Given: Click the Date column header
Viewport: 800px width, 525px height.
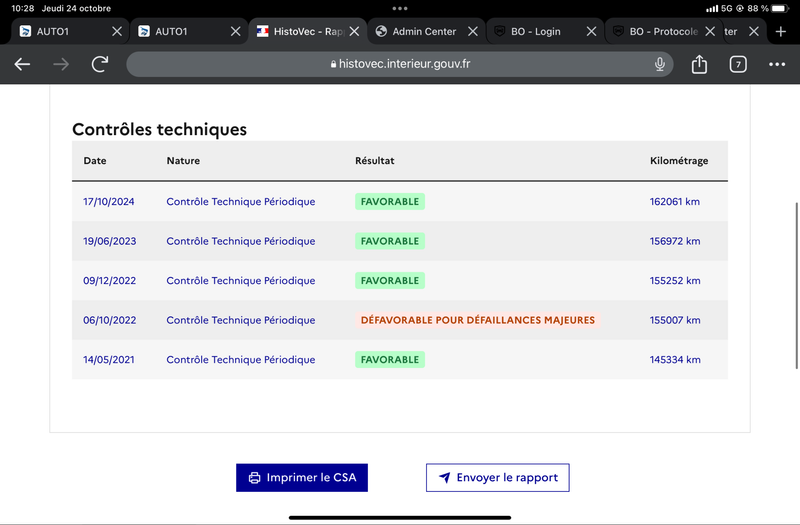Looking at the screenshot, I should coord(95,161).
